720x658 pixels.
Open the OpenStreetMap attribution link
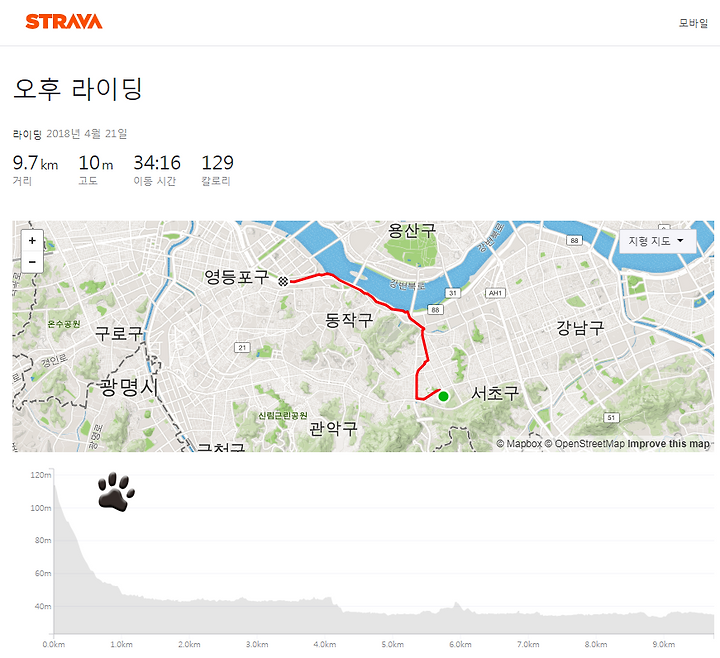[x=585, y=444]
